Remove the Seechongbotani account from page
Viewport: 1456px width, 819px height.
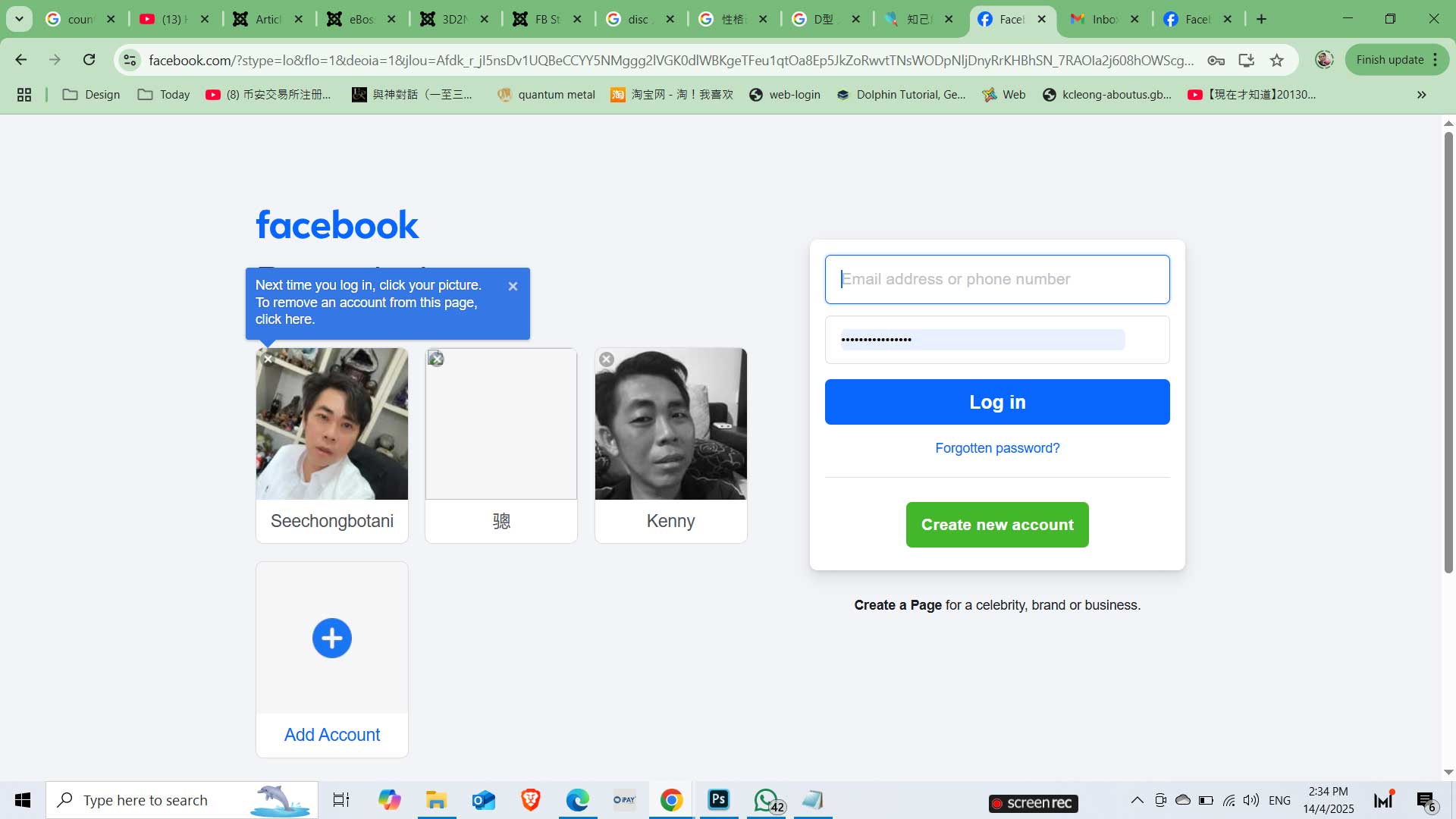click(268, 359)
